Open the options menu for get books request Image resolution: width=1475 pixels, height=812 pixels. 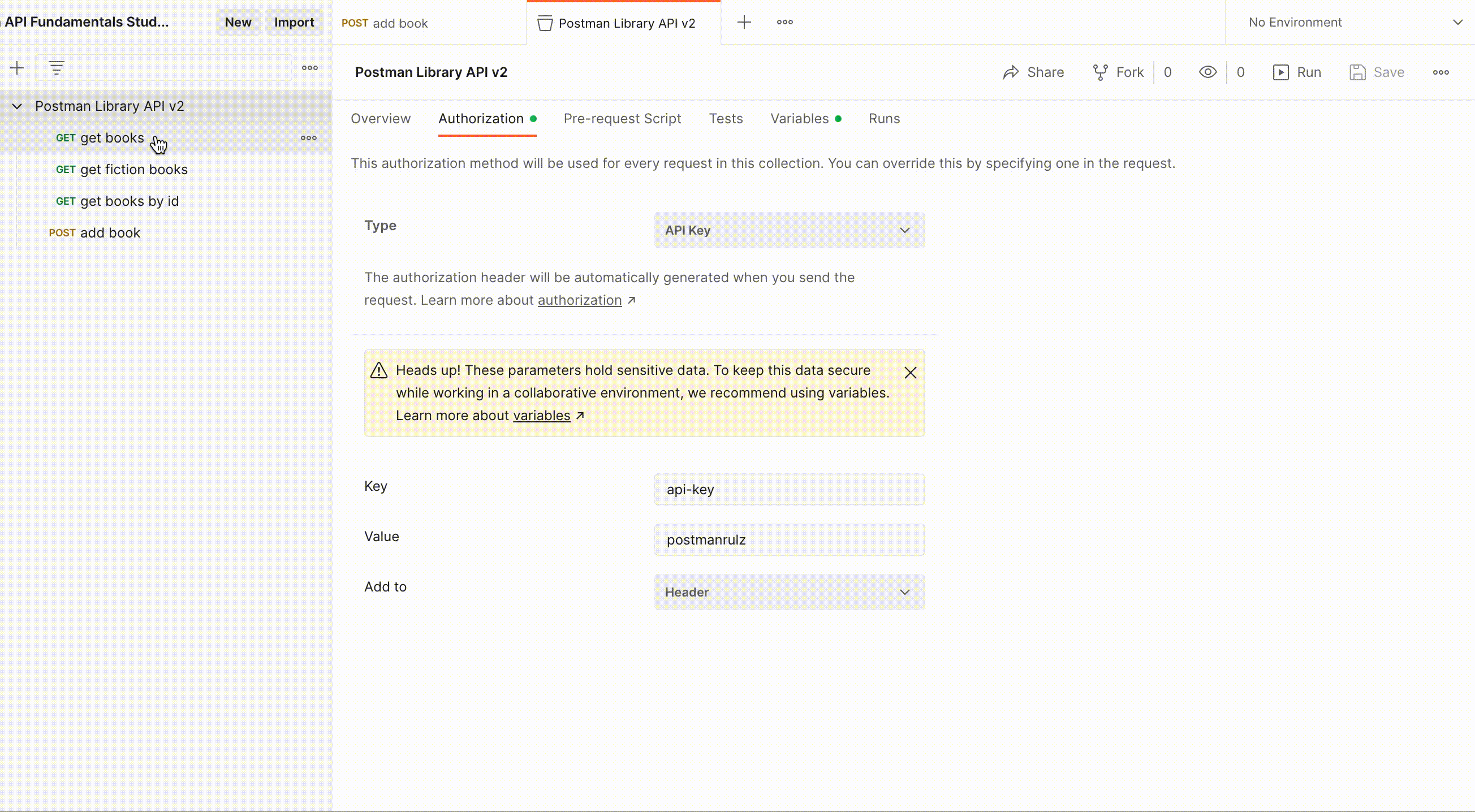(x=309, y=138)
